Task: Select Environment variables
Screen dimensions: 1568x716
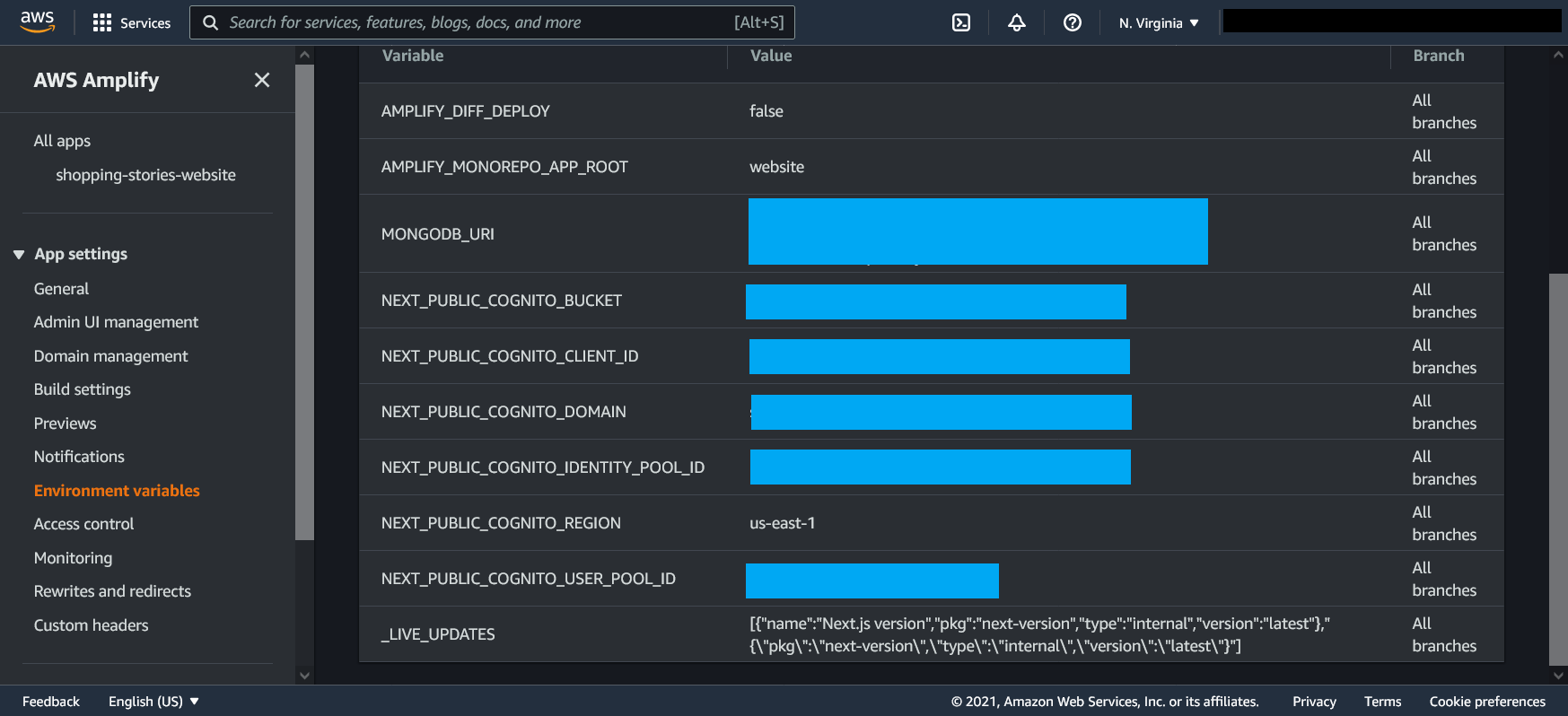Action: tap(117, 491)
